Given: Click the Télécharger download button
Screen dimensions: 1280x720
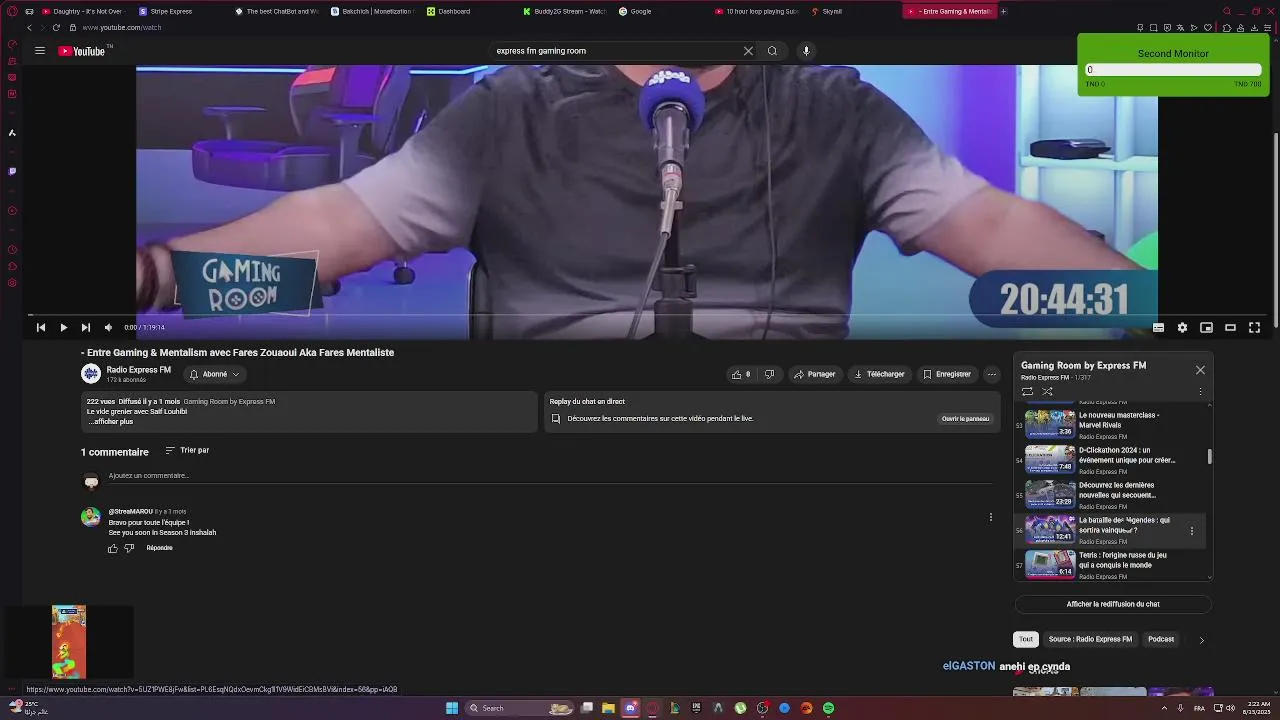Looking at the screenshot, I should pyautogui.click(x=879, y=374).
